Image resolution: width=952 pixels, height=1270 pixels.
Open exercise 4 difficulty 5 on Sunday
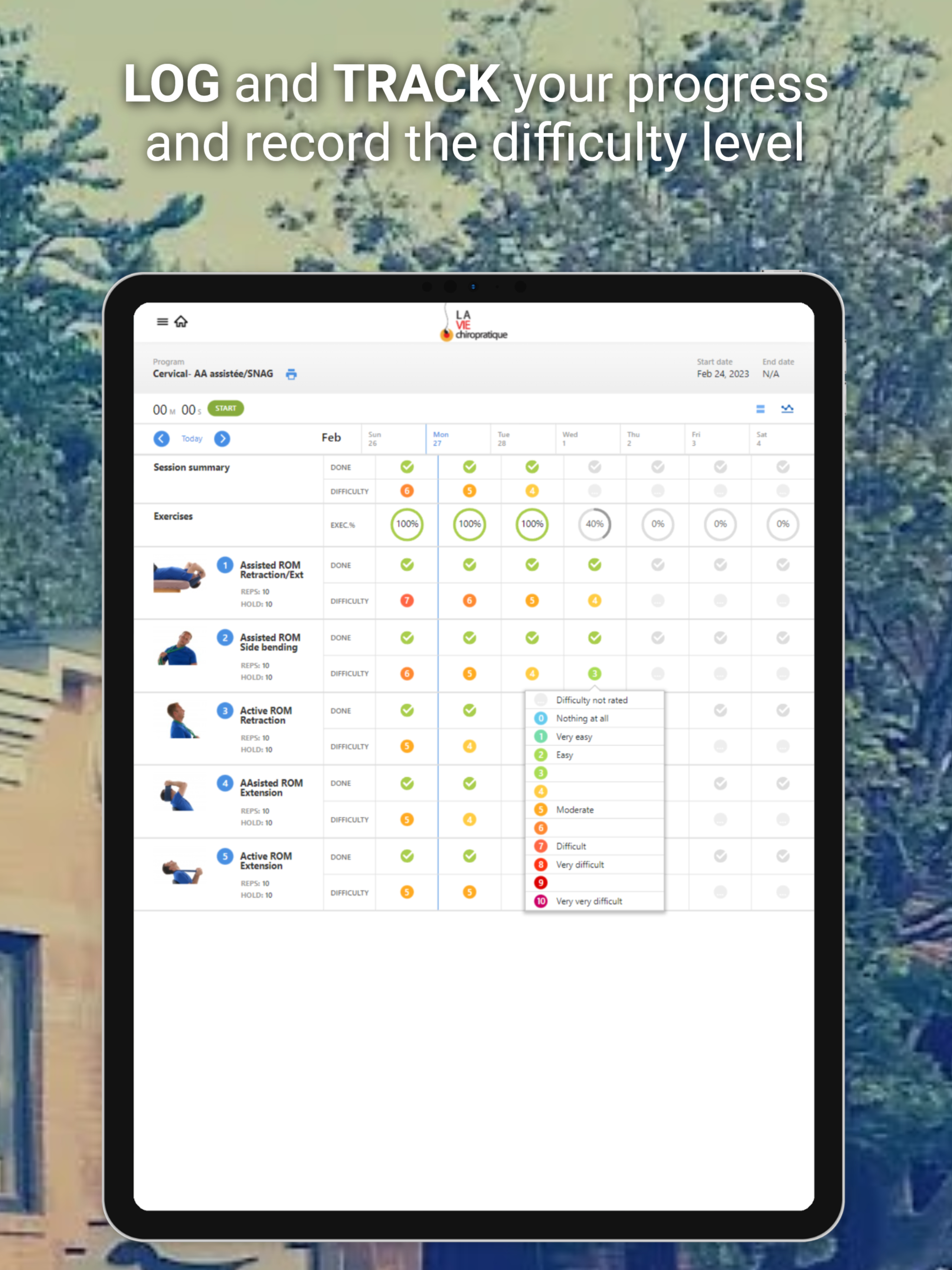[x=407, y=819]
